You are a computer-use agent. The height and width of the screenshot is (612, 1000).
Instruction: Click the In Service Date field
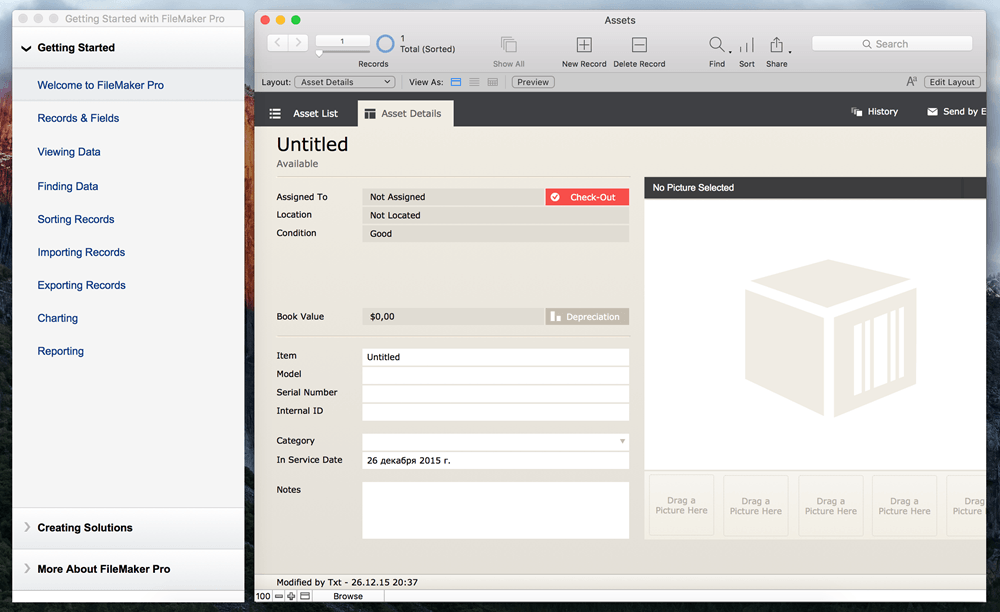tap(496, 460)
